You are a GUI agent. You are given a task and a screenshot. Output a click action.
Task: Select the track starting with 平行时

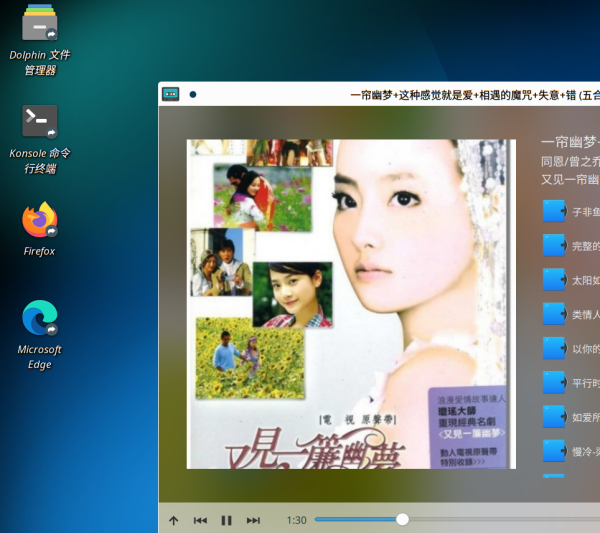[x=571, y=383]
